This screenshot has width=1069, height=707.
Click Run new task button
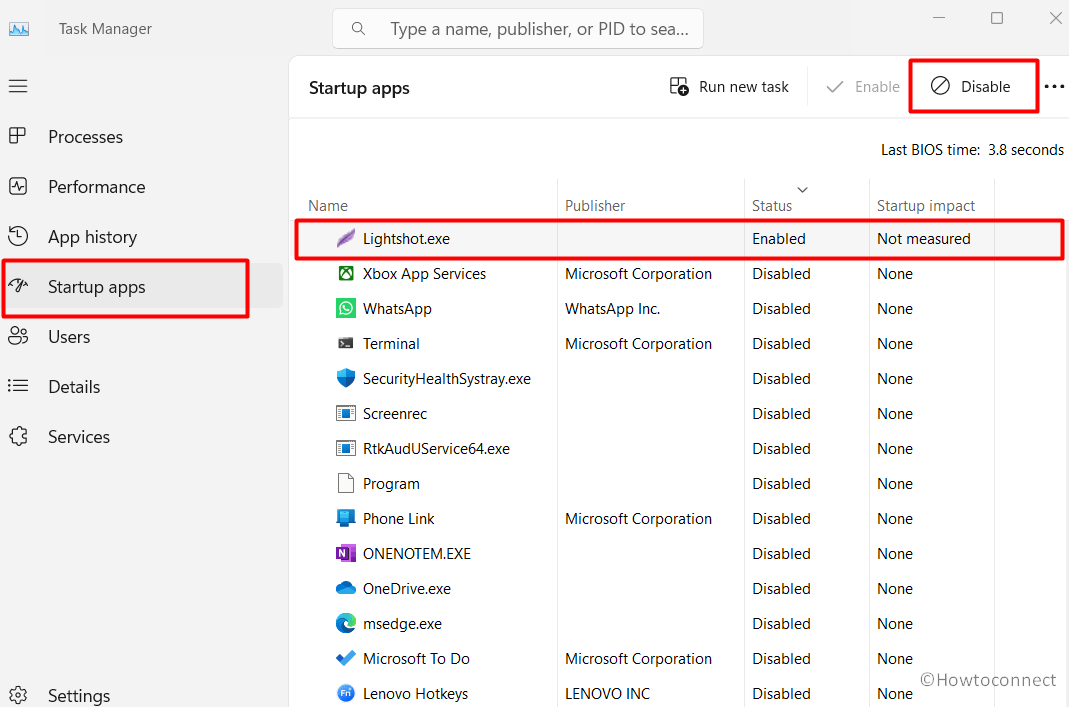click(729, 87)
